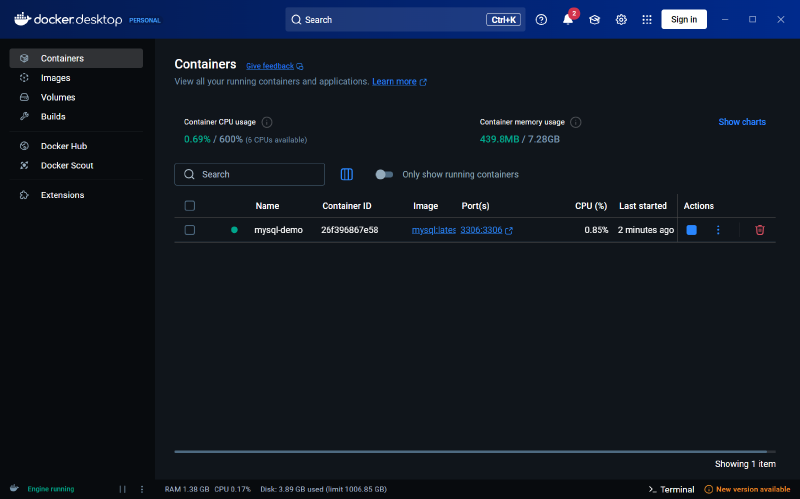Click Show charts to expand usage
The image size is (800, 499).
click(742, 122)
